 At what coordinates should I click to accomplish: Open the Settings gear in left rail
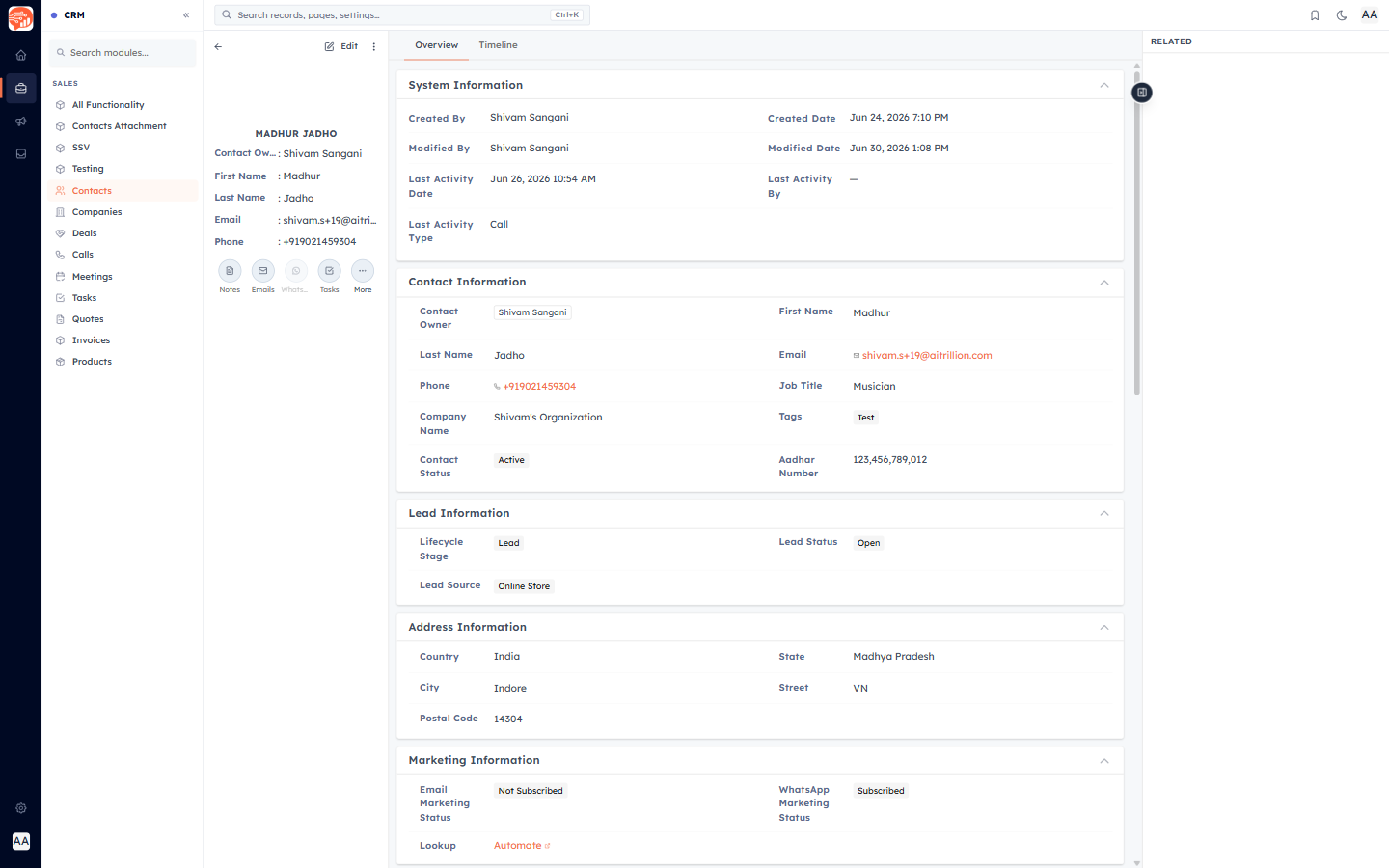(21, 808)
